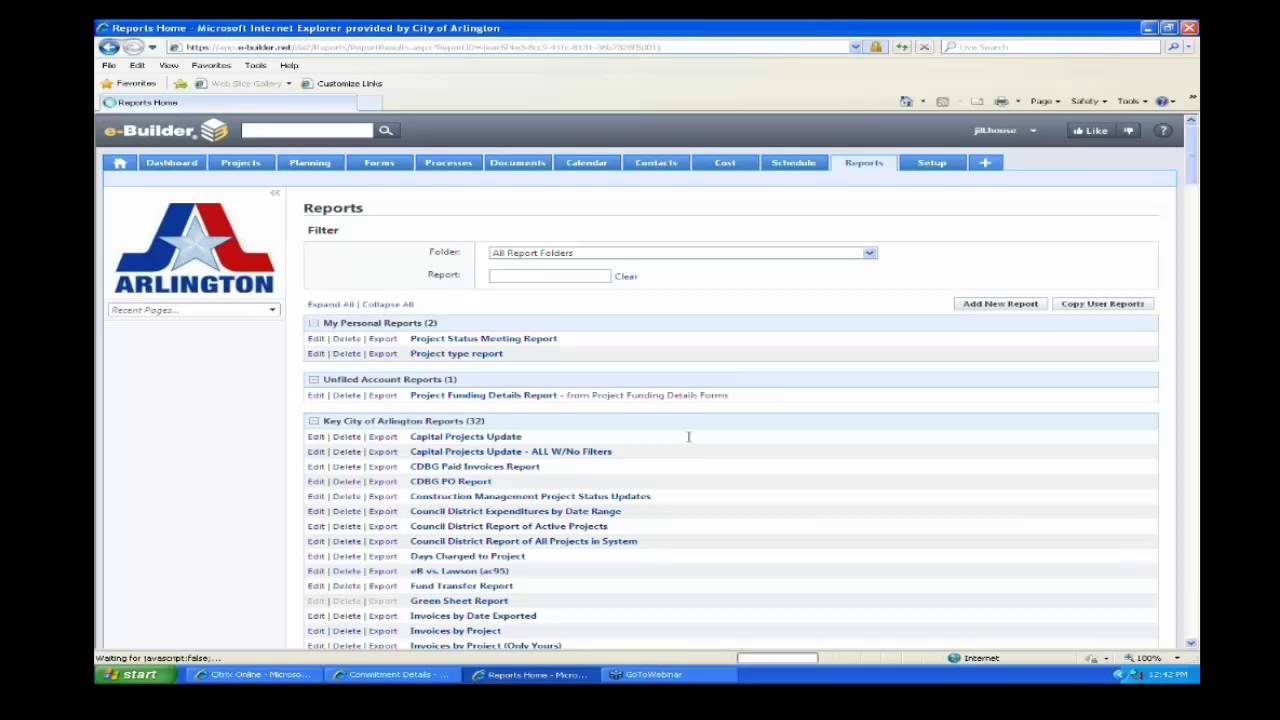
Task: Open the e-Builder help question mark
Action: pyautogui.click(x=1163, y=131)
